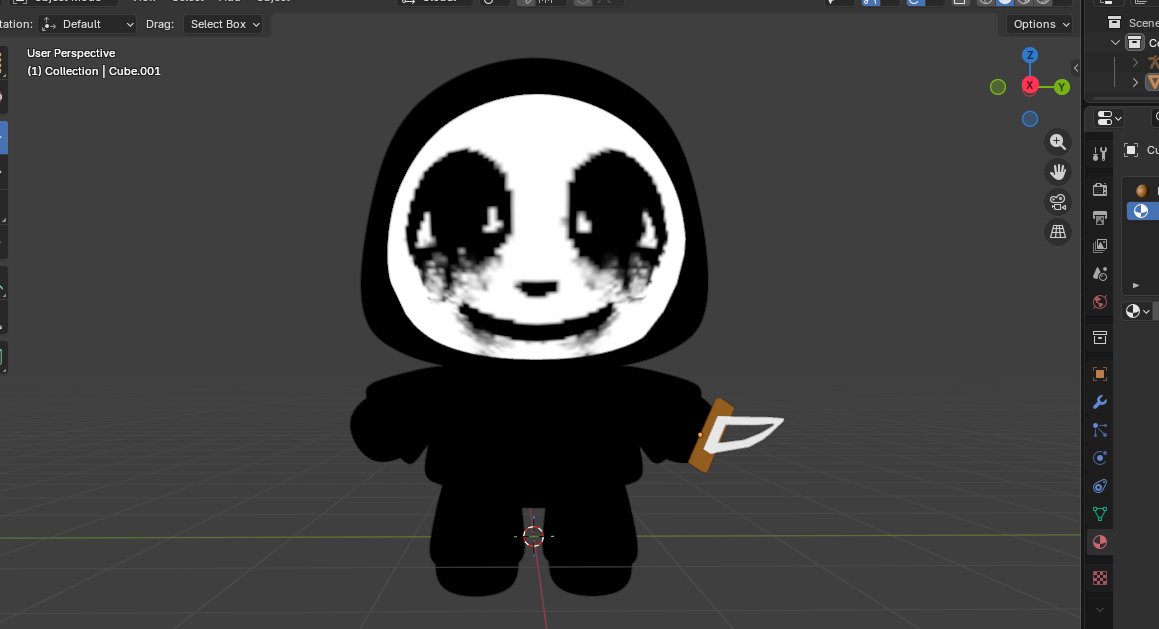Screen dimensions: 1159x629
Task: Click the object pin icon beside Cu
Action: (x=1131, y=150)
